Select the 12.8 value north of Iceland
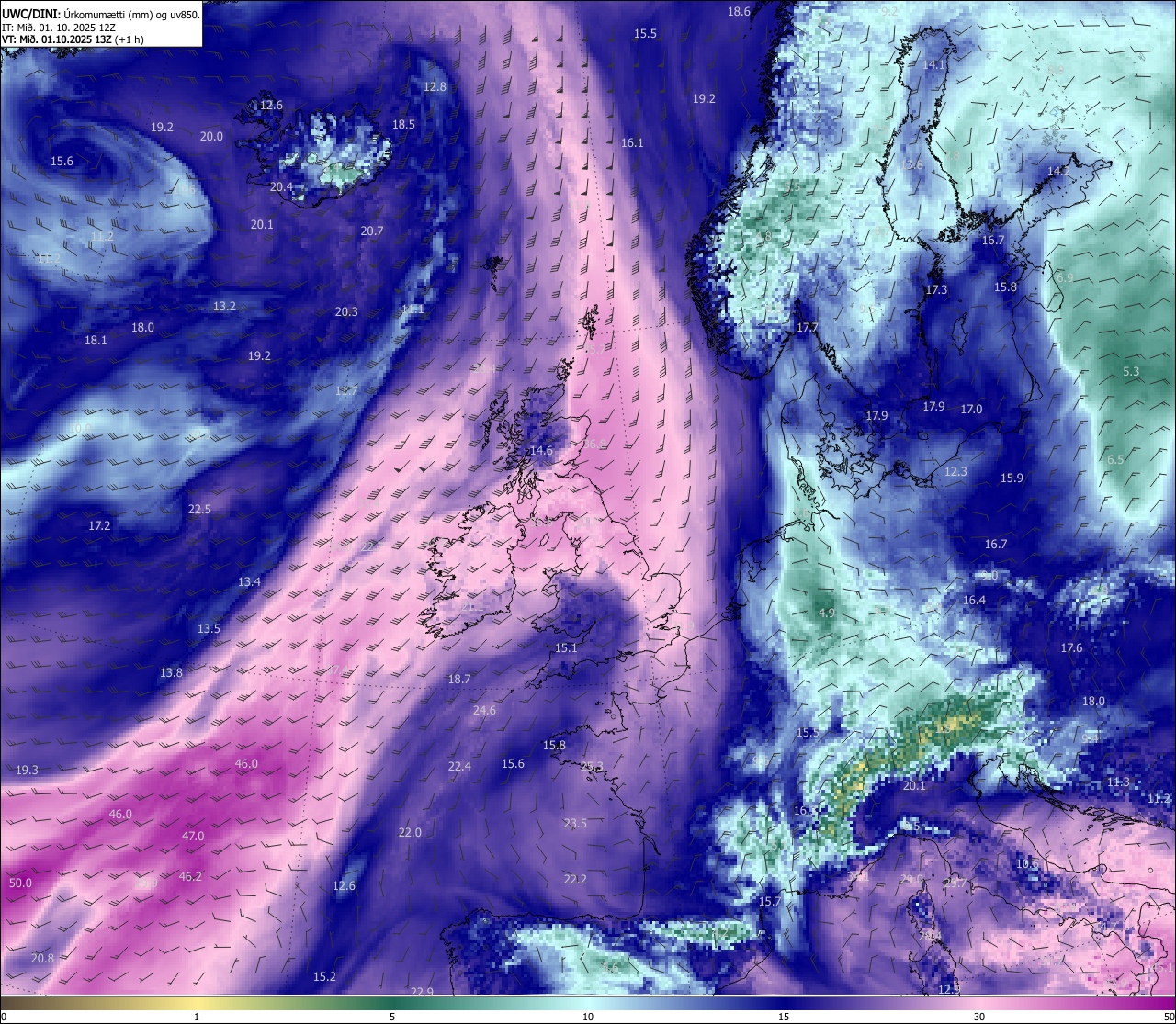1176x1024 pixels. (435, 87)
